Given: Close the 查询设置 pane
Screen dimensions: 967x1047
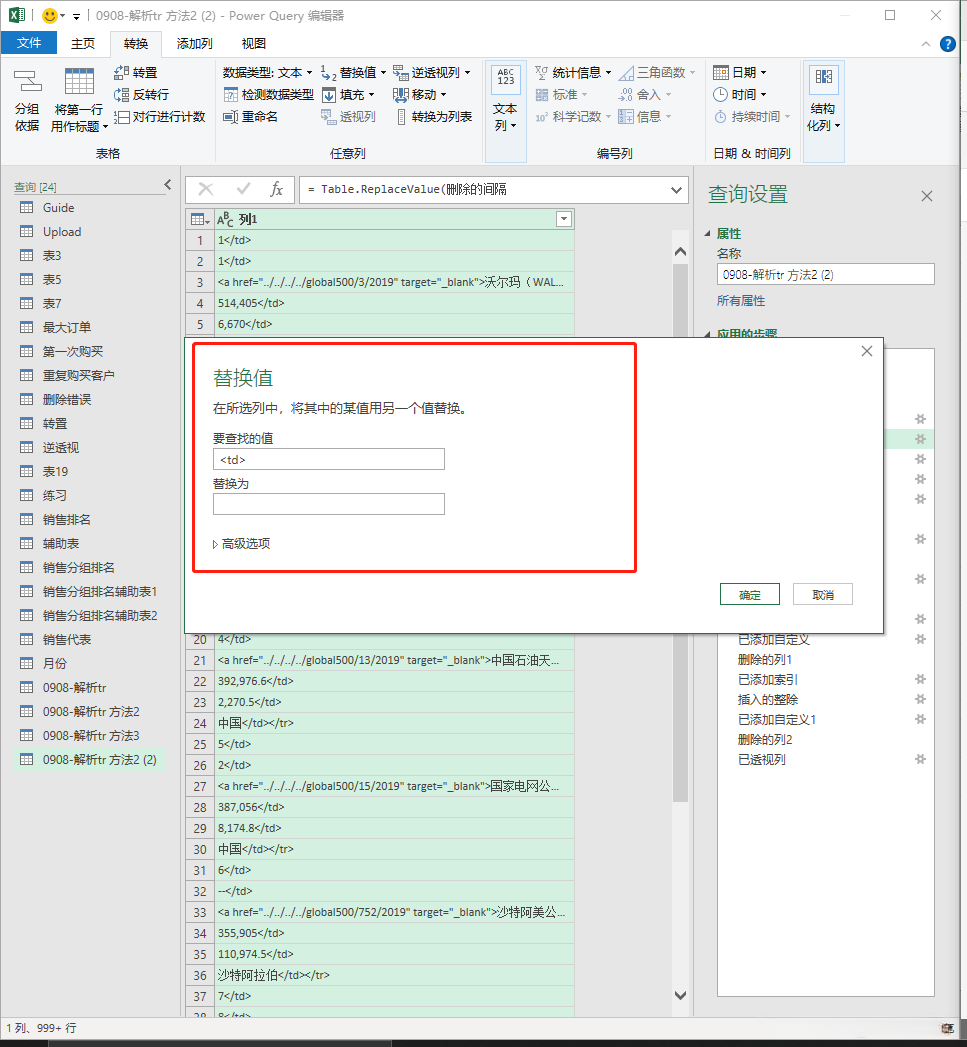Looking at the screenshot, I should pos(927,196).
